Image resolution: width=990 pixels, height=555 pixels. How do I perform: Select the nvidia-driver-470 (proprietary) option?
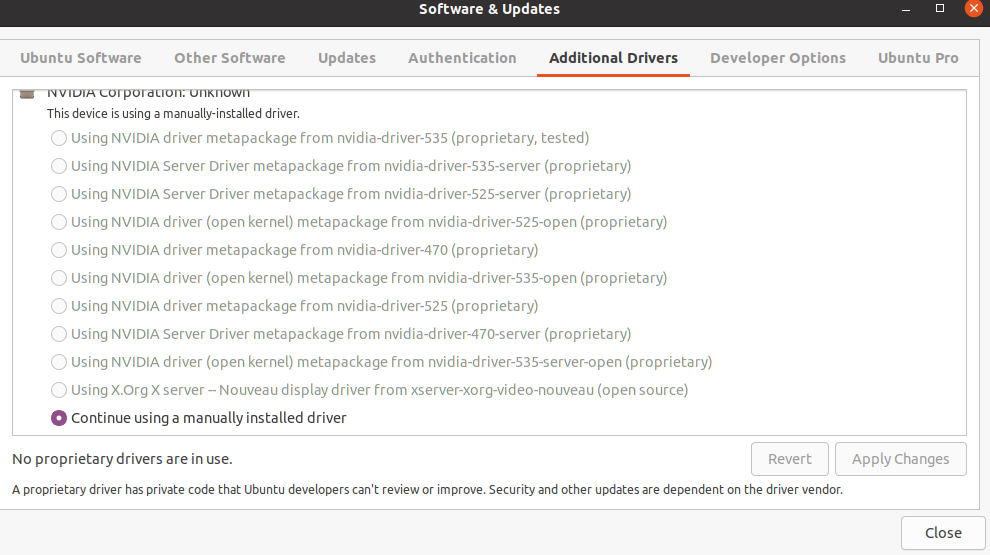[x=59, y=250]
